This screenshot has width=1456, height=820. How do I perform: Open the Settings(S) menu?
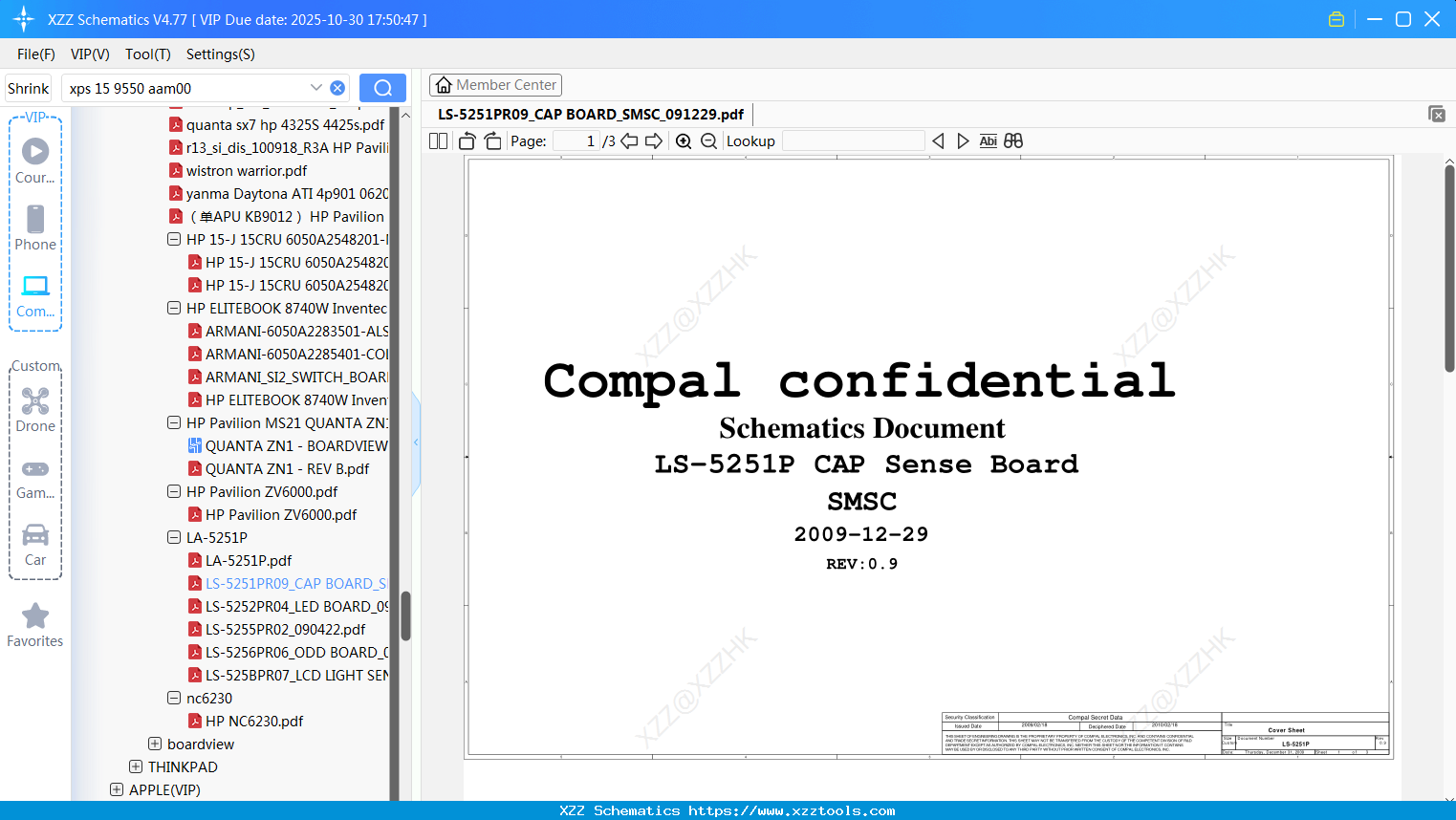point(221,54)
